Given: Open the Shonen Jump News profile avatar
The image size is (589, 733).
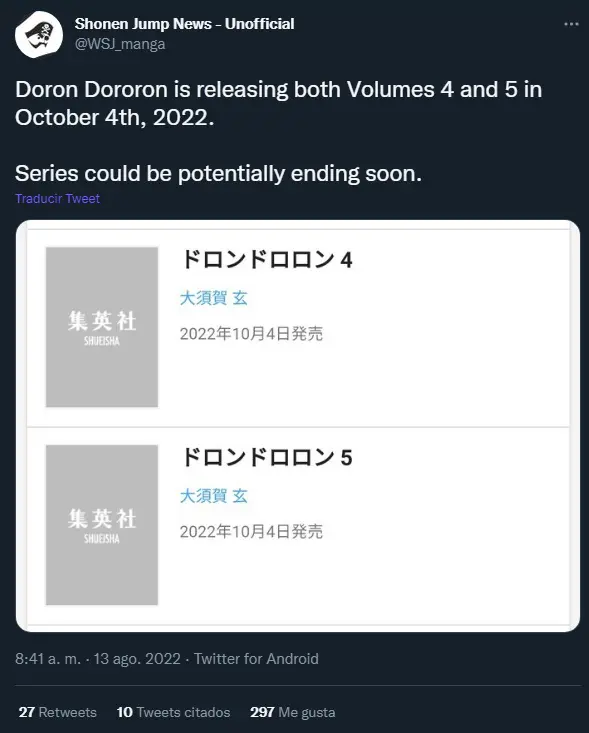Looking at the screenshot, I should pos(39,35).
